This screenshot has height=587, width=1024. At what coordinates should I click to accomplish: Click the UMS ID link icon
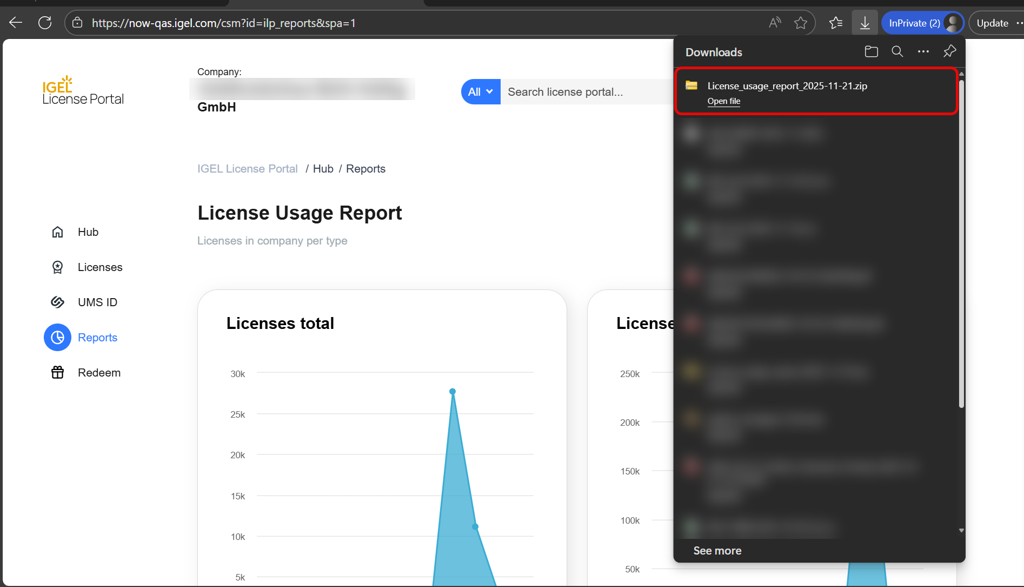point(57,302)
